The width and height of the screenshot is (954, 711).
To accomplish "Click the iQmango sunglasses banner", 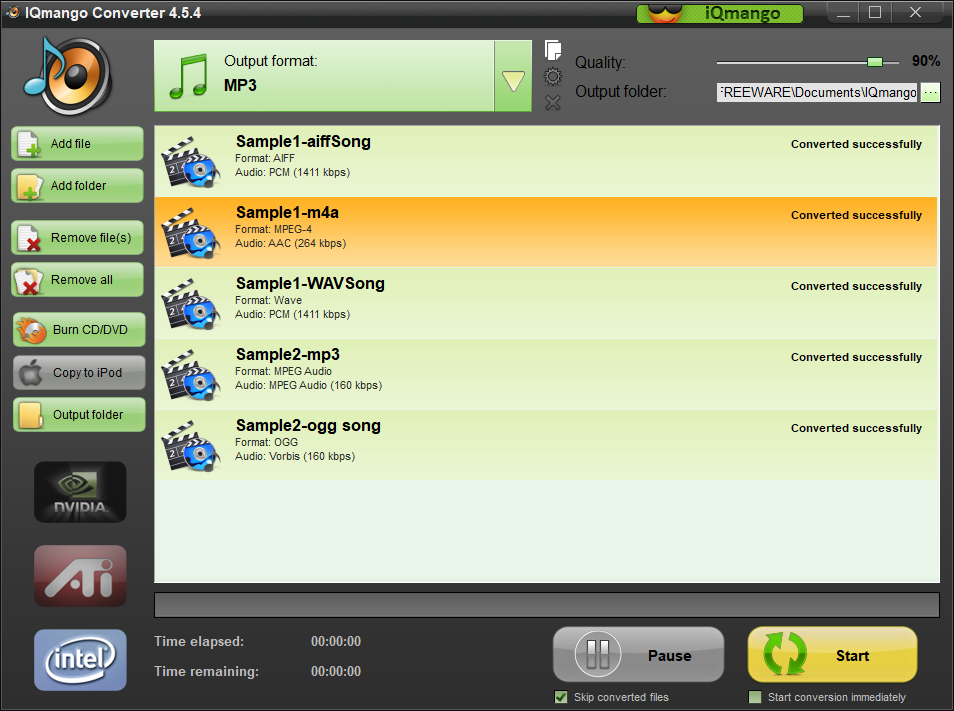I will coord(720,13).
